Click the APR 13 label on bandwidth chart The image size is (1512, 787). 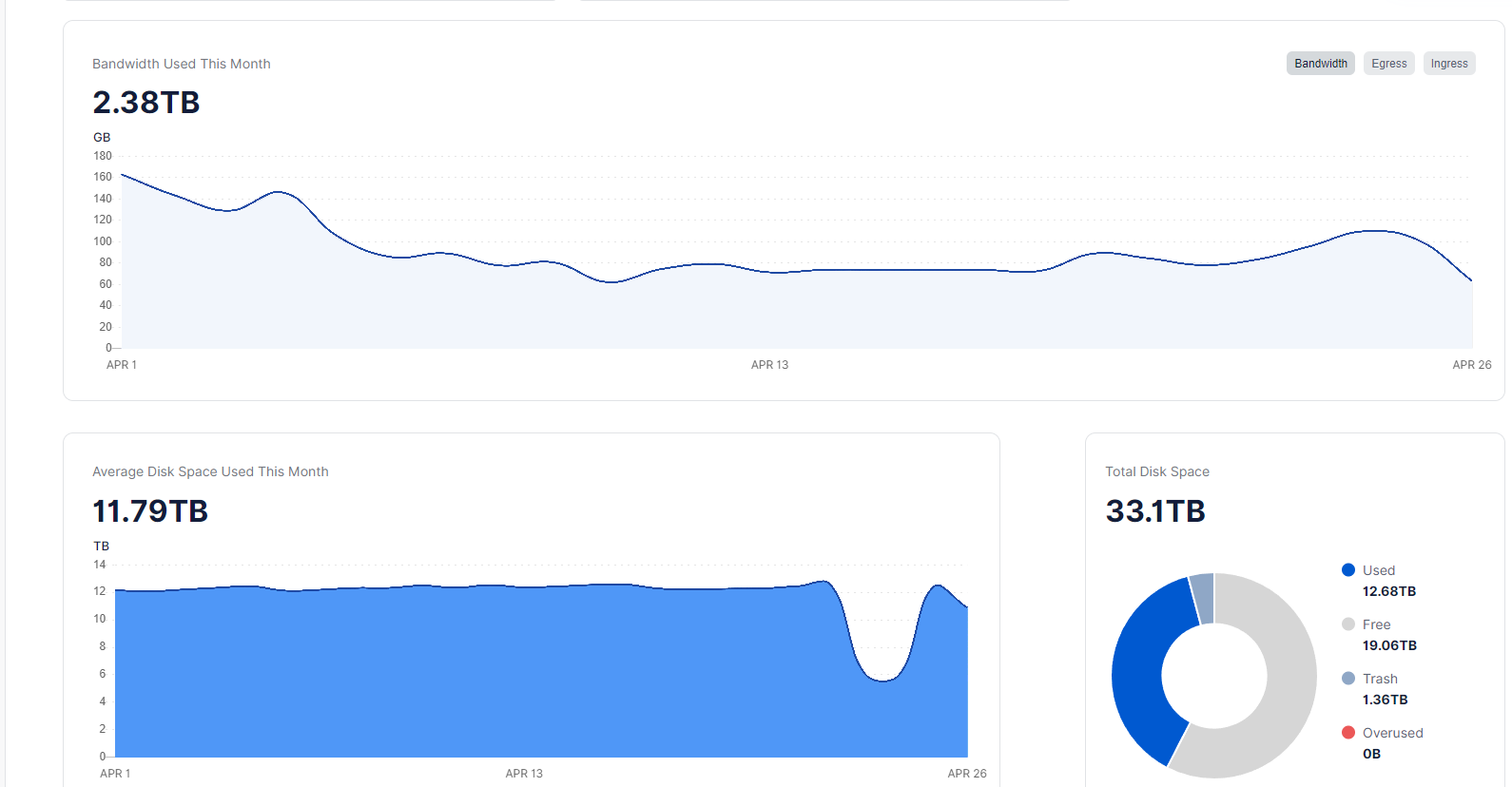tap(769, 365)
